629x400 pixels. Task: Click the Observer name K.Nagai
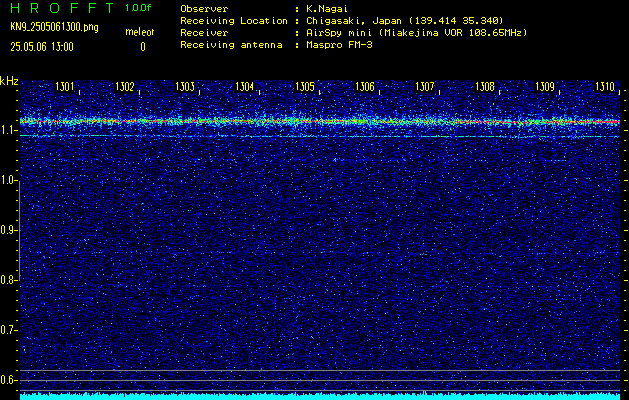tap(326, 8)
